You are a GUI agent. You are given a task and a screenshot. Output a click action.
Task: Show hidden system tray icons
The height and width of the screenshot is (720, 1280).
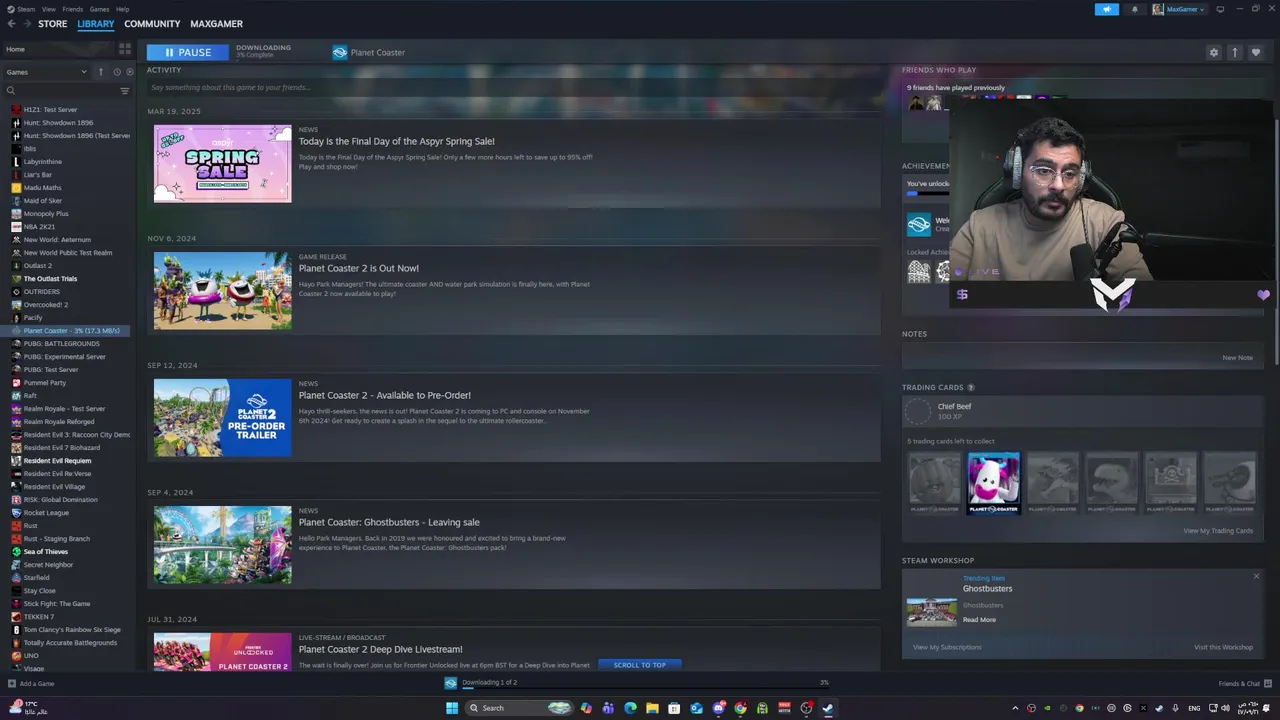click(1015, 708)
